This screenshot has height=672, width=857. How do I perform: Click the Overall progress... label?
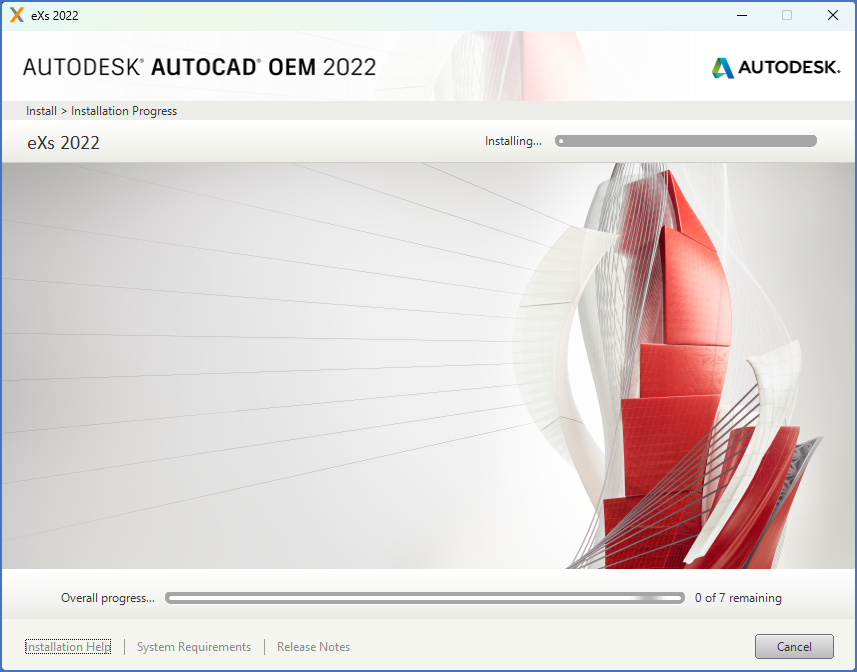(x=108, y=598)
